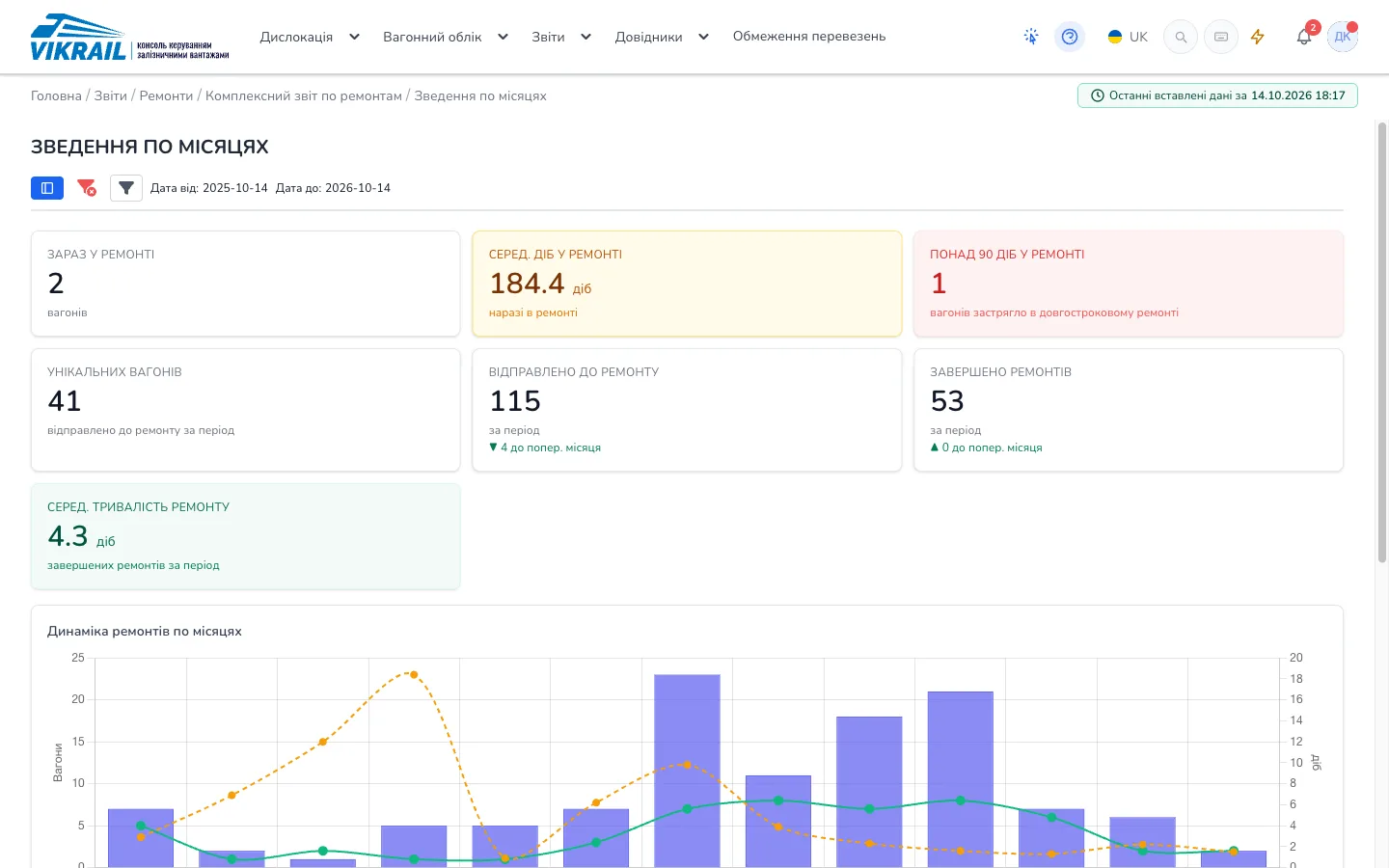Click the tallest bar in the repairs chart
Image resolution: width=1389 pixels, height=868 pixels.
pos(687,771)
